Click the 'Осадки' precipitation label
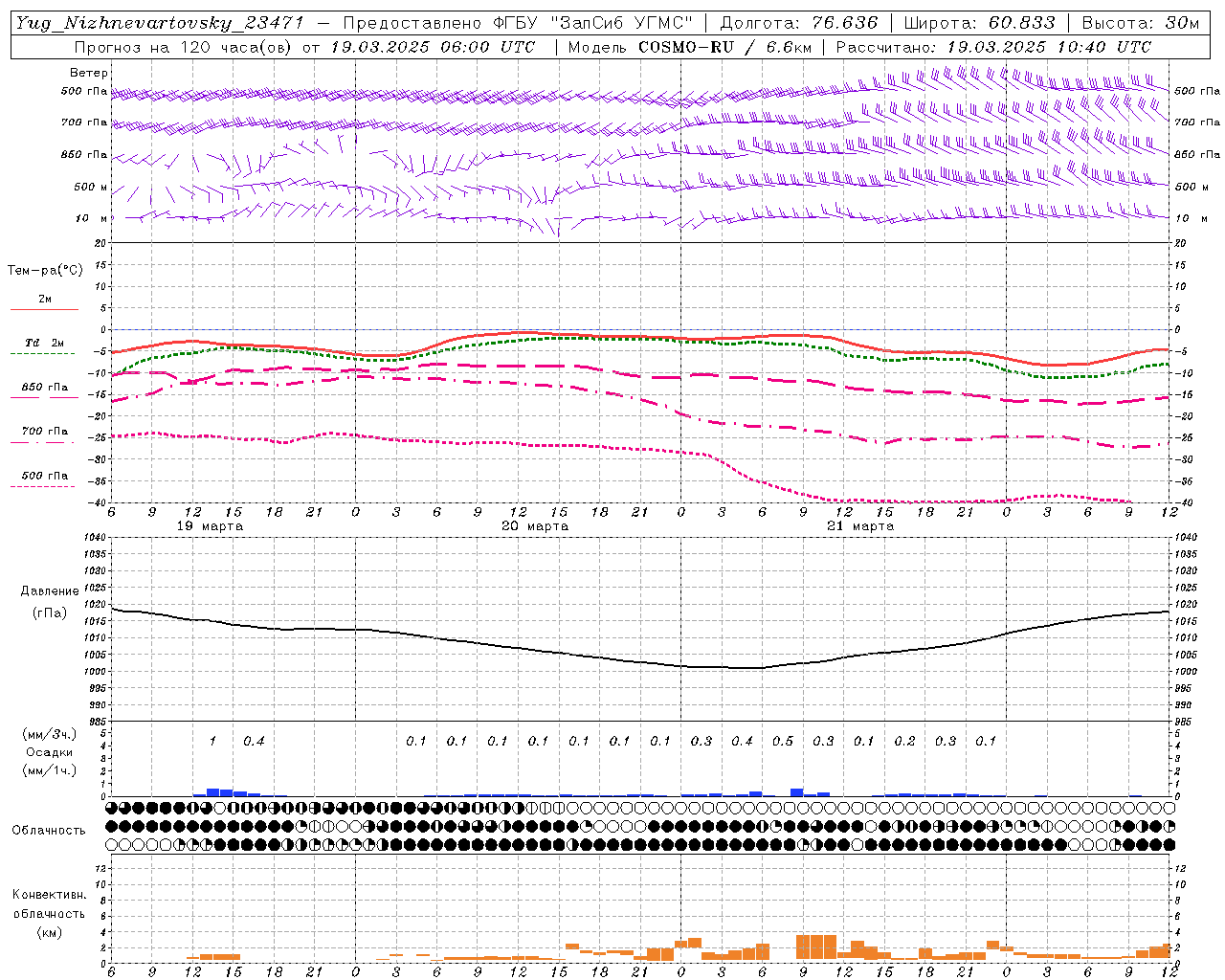 pos(50,753)
